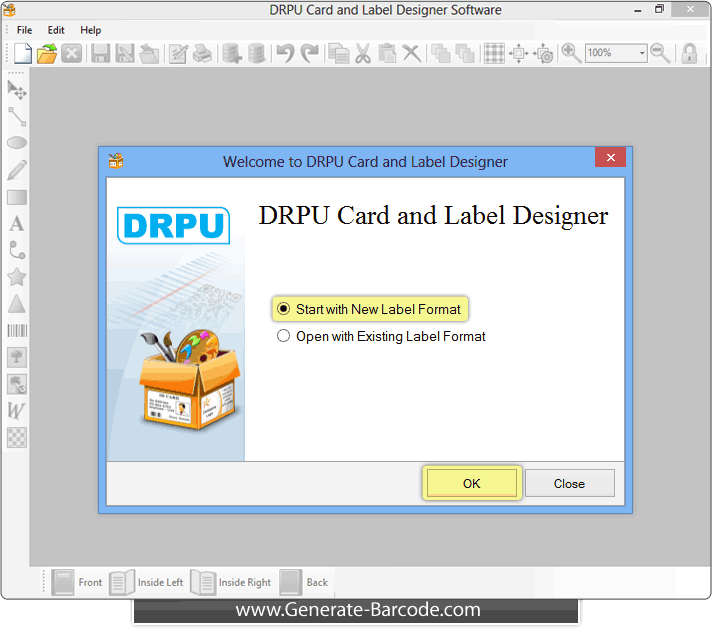Open the Edit menu

(x=56, y=30)
